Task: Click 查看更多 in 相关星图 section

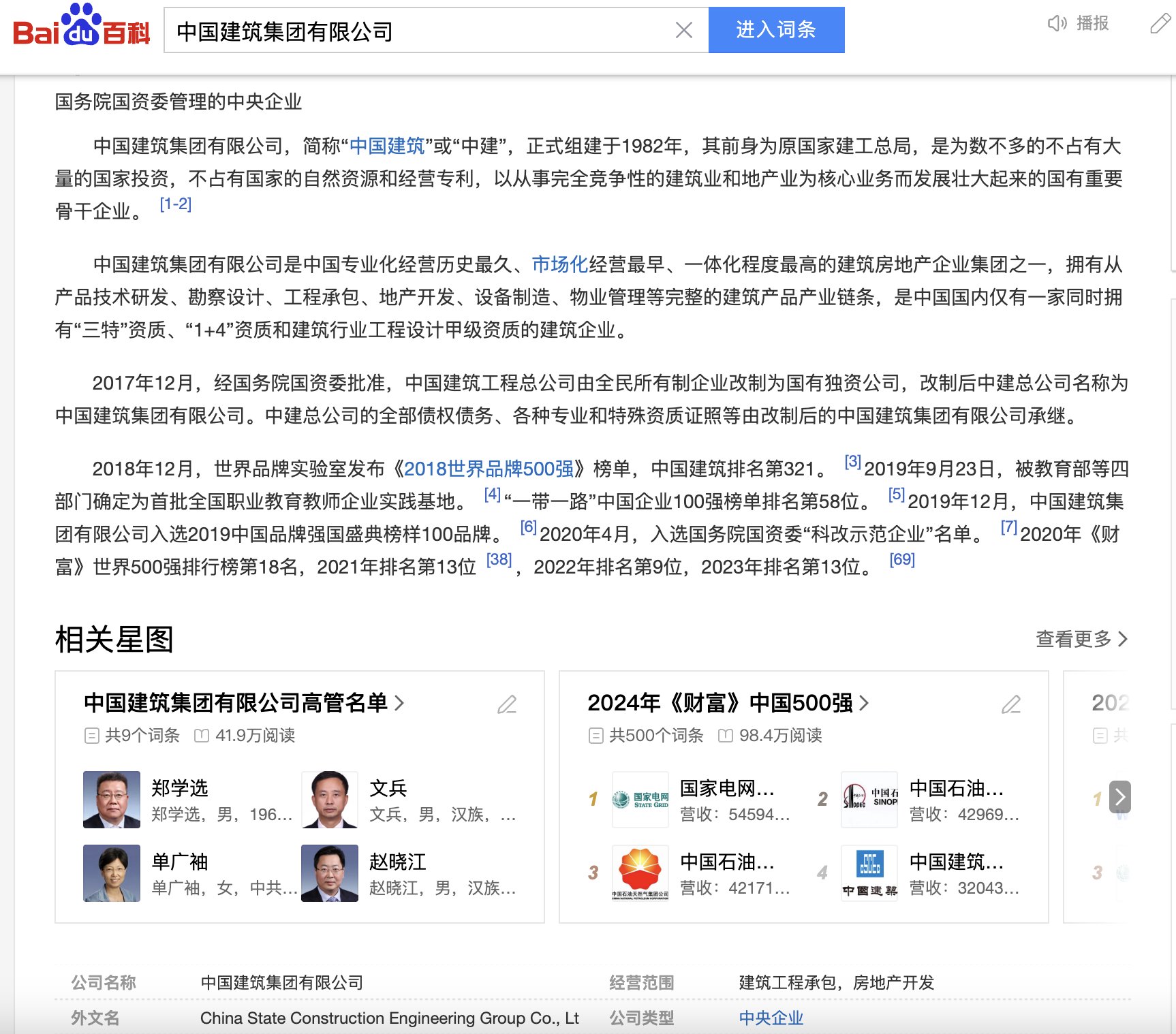Action: (x=1082, y=639)
